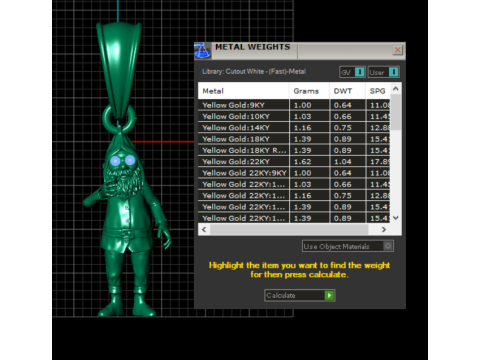Select the Yellow Gold:22KY row
Viewport: 480px width, 360px height.
click(294, 162)
